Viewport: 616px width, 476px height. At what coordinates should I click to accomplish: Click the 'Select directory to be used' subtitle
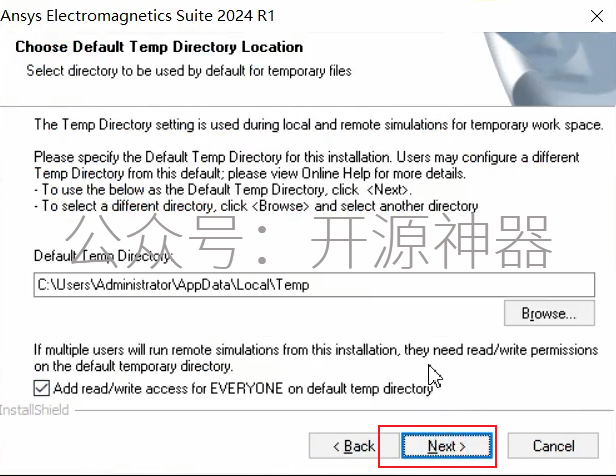pos(189,71)
